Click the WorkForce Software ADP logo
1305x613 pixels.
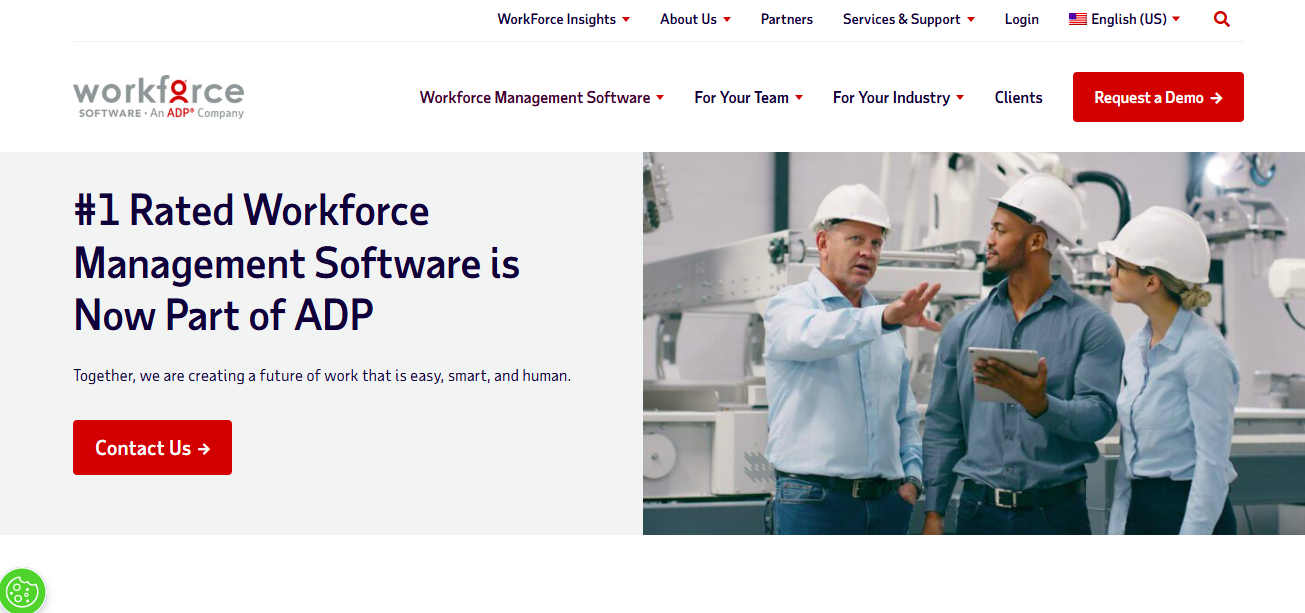(158, 97)
